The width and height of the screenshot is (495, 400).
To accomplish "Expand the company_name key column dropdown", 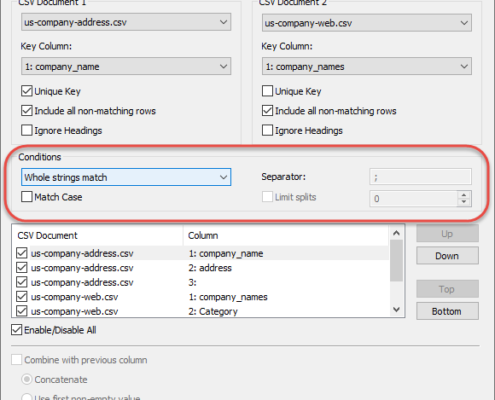I will click(x=126, y=66).
